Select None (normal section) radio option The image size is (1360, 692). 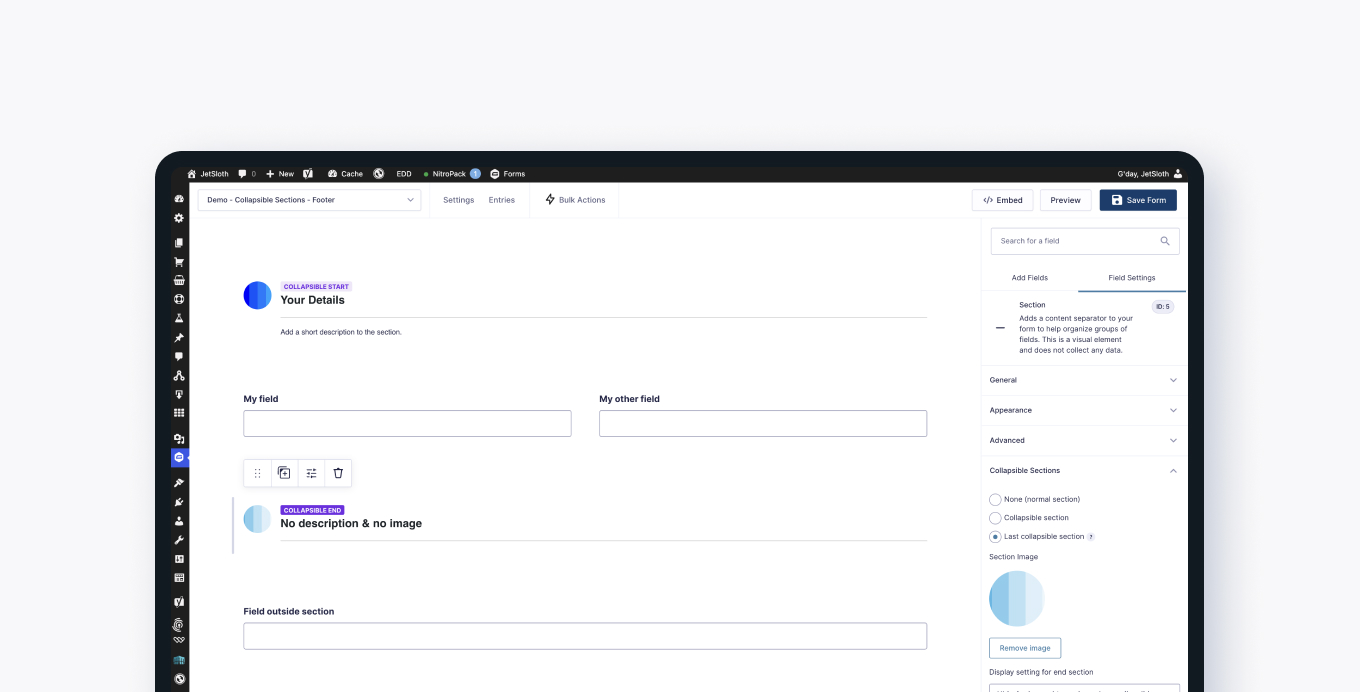click(x=995, y=499)
